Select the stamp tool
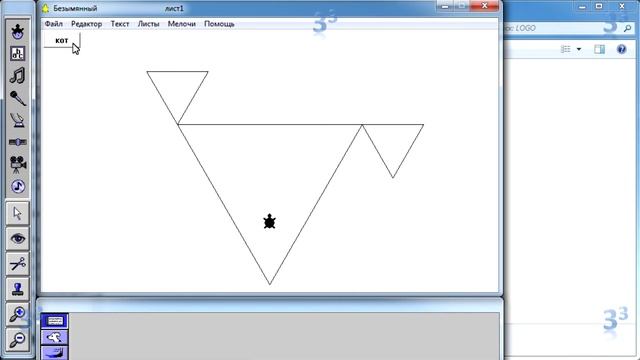This screenshot has width=640, height=360. pos(18,289)
